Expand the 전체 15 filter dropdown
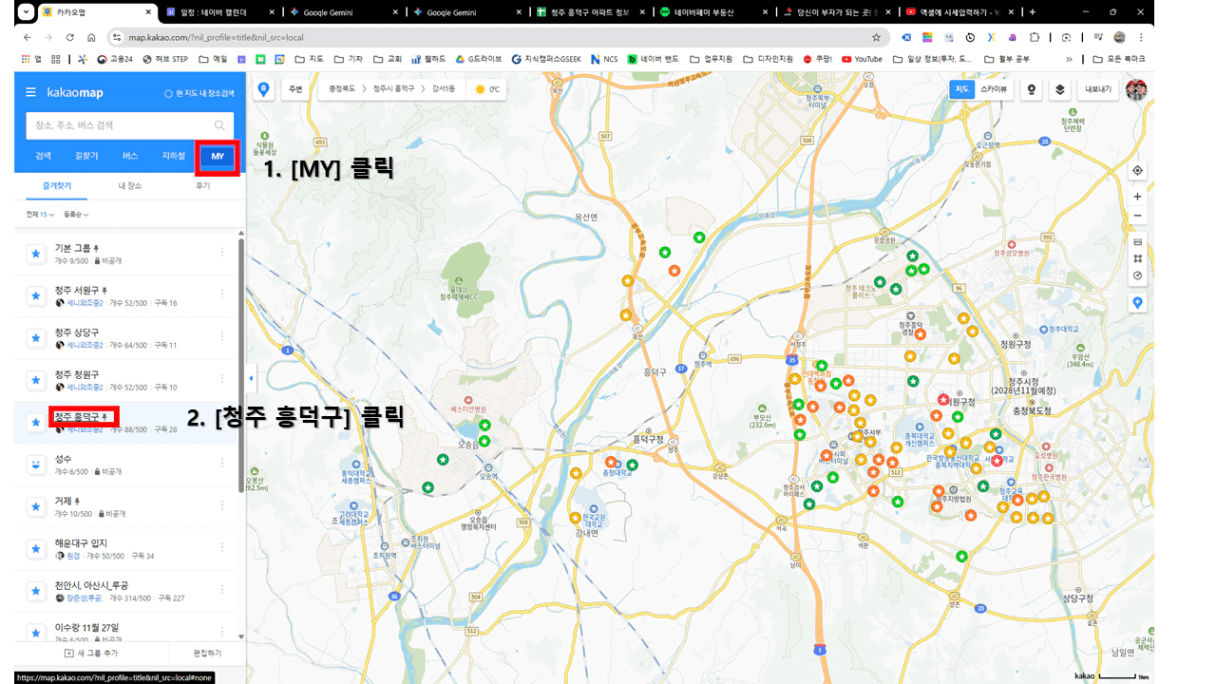The width and height of the screenshot is (1216, 684). 40,215
